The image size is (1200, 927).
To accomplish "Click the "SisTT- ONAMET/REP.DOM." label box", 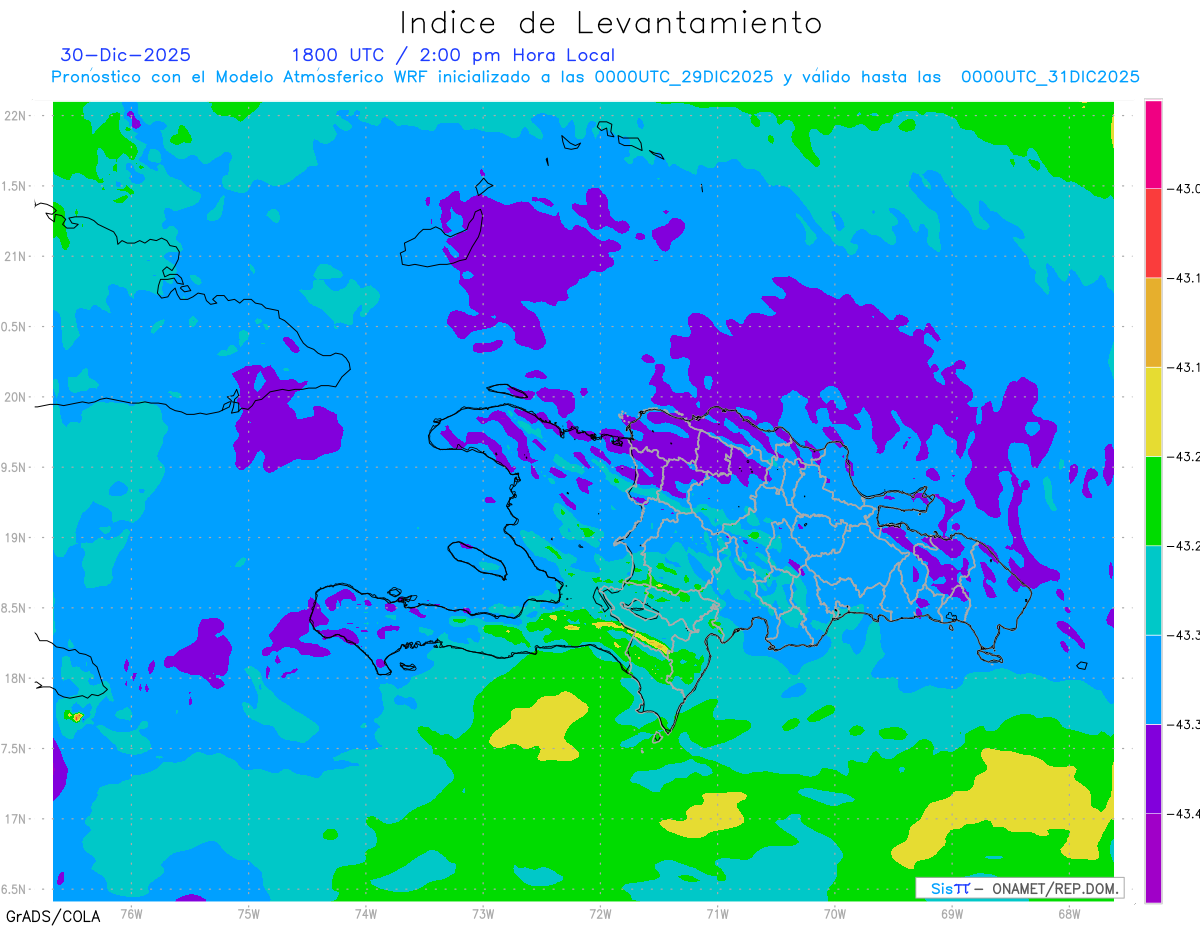I will pos(1019,888).
